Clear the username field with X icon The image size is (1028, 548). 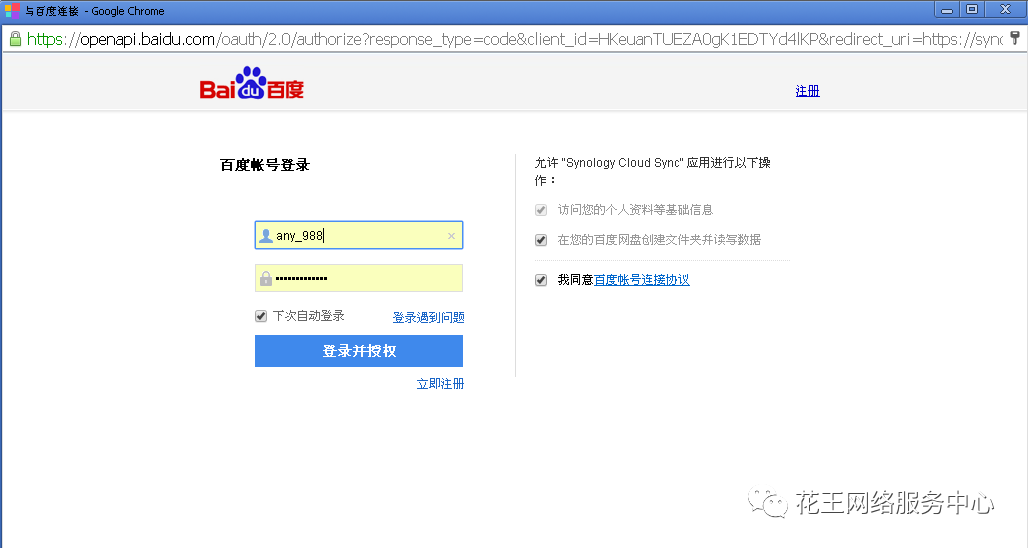coord(451,236)
